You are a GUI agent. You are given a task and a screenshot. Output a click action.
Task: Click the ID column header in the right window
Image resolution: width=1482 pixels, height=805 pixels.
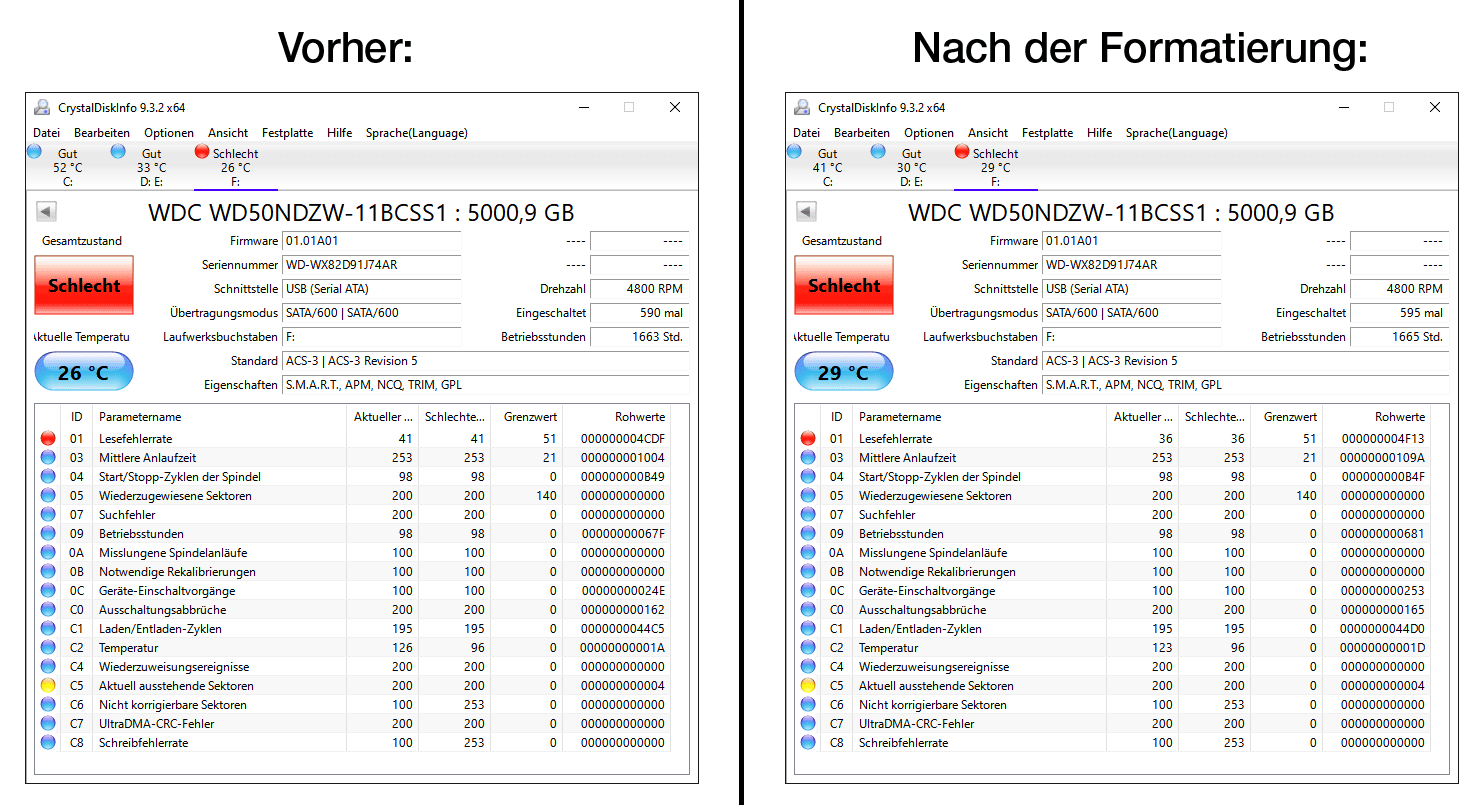point(837,417)
